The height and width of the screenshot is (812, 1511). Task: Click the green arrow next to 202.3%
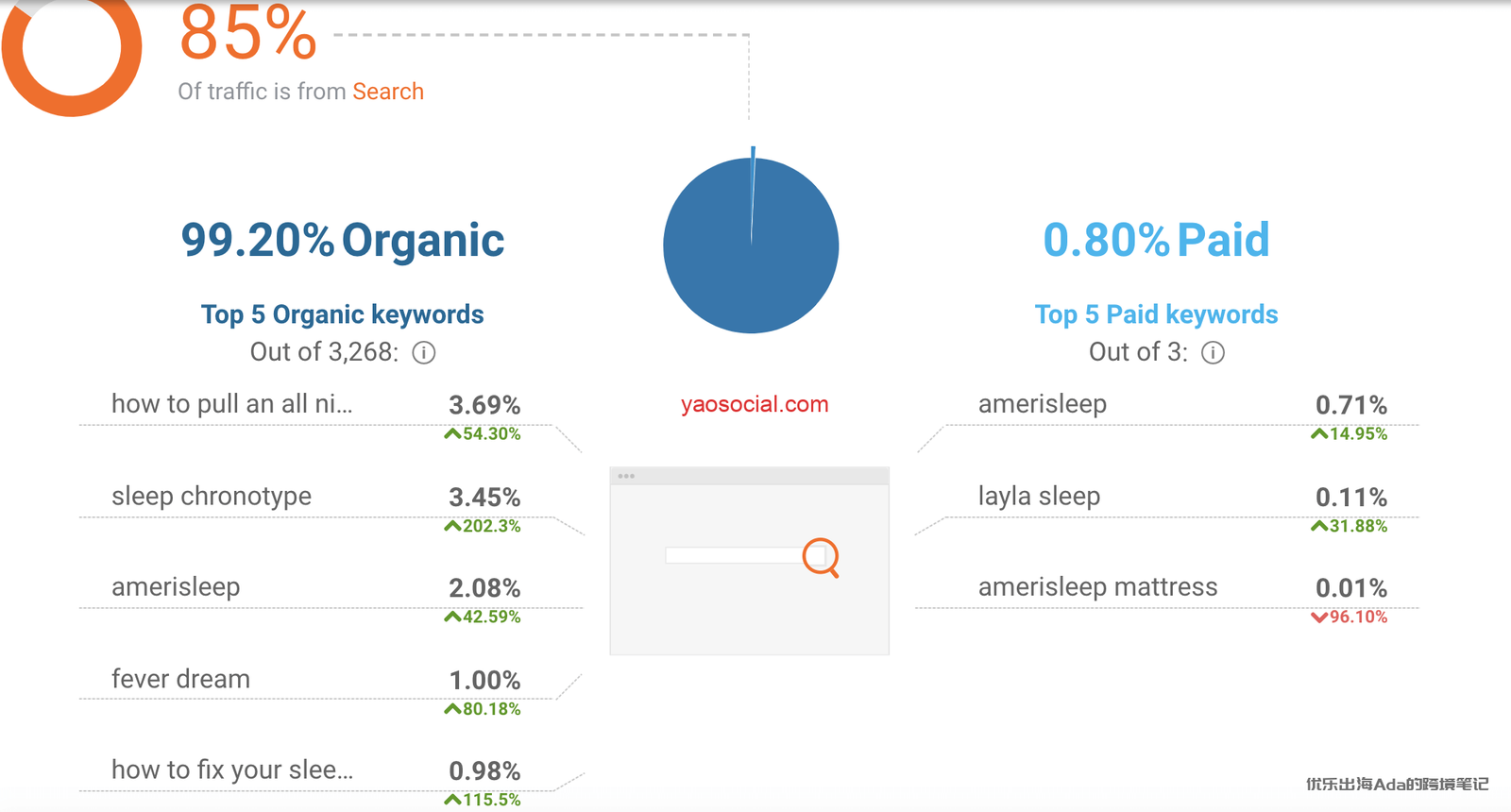point(452,526)
